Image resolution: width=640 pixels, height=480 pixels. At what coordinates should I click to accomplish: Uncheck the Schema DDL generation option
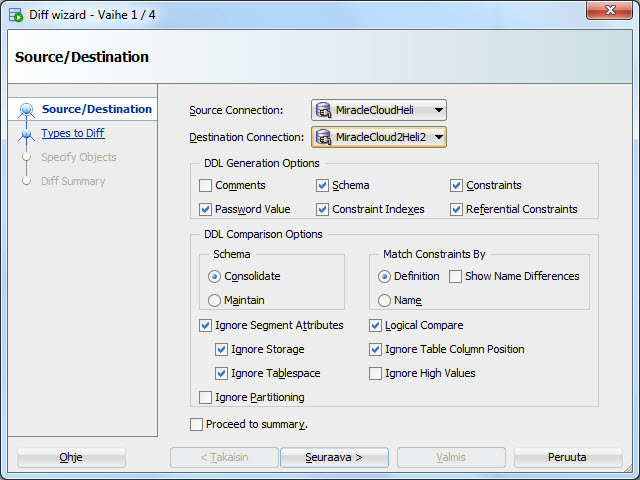322,185
